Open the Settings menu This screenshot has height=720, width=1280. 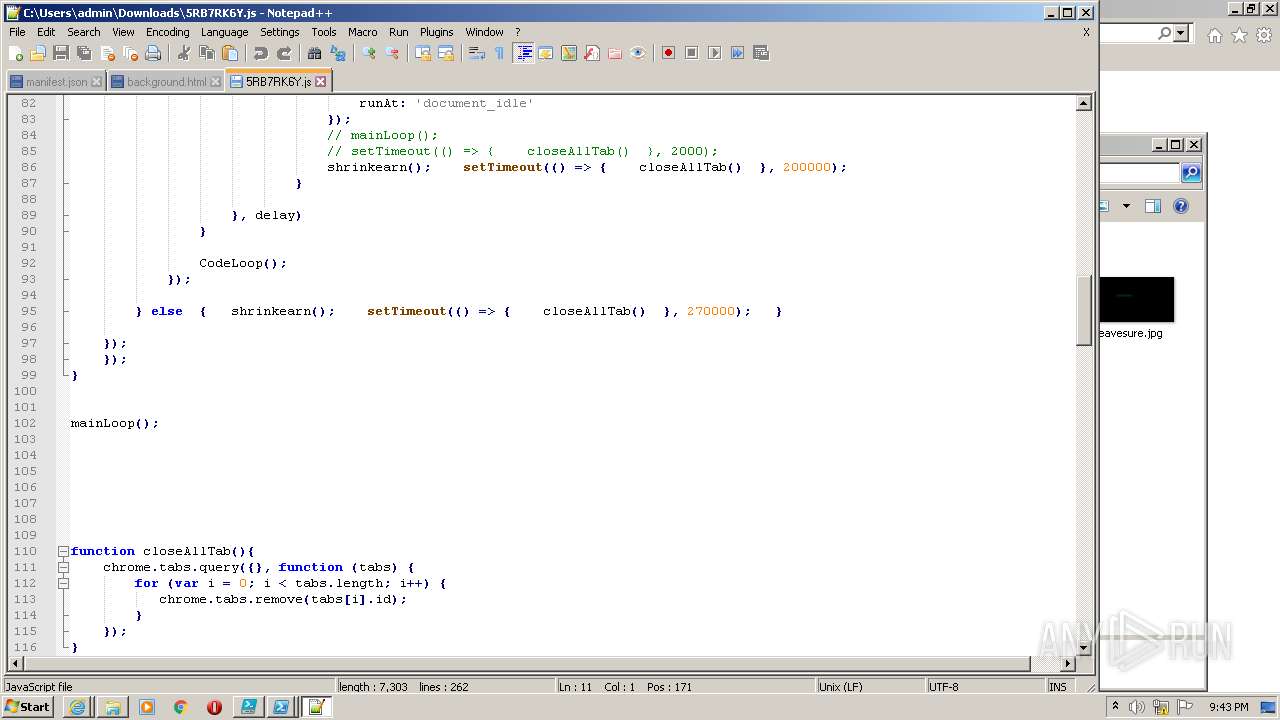pyautogui.click(x=279, y=32)
